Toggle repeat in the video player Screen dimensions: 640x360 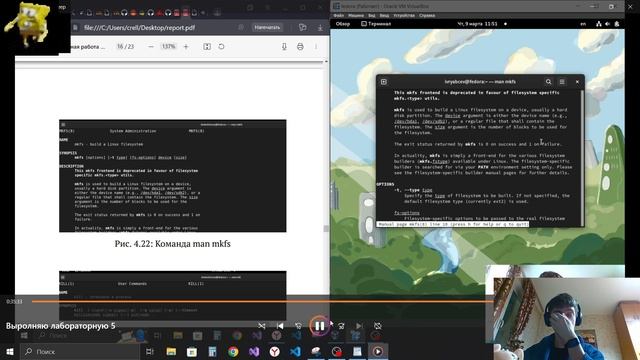click(x=378, y=326)
